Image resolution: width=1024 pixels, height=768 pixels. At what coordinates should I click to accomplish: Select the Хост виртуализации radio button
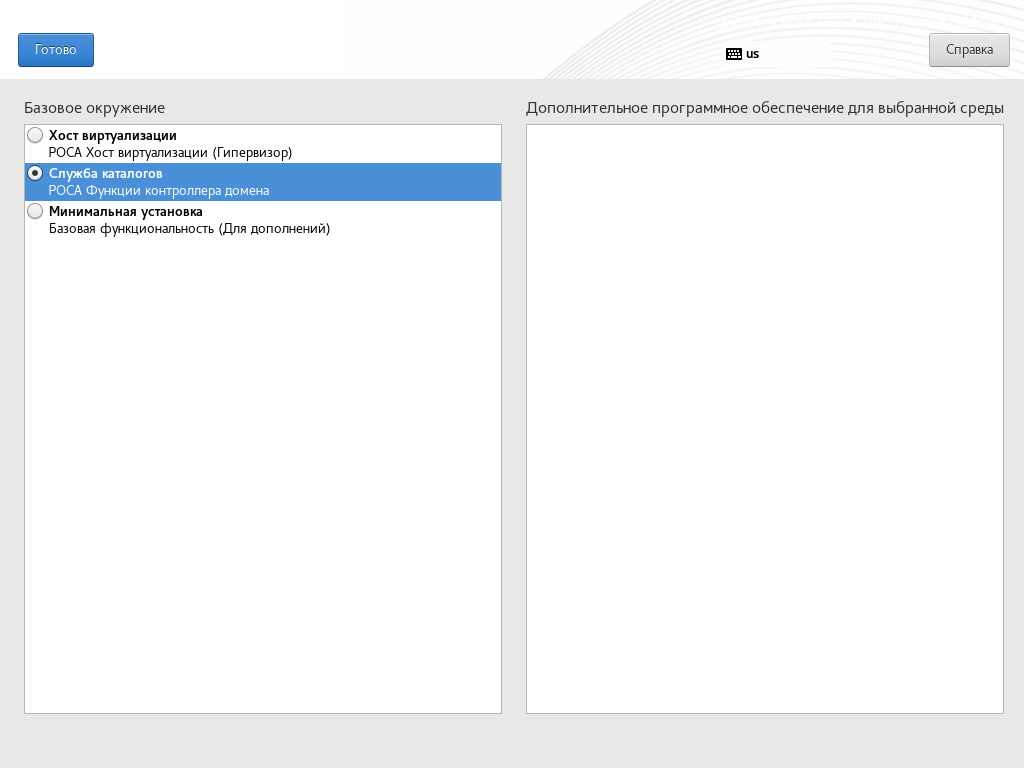tap(35, 135)
